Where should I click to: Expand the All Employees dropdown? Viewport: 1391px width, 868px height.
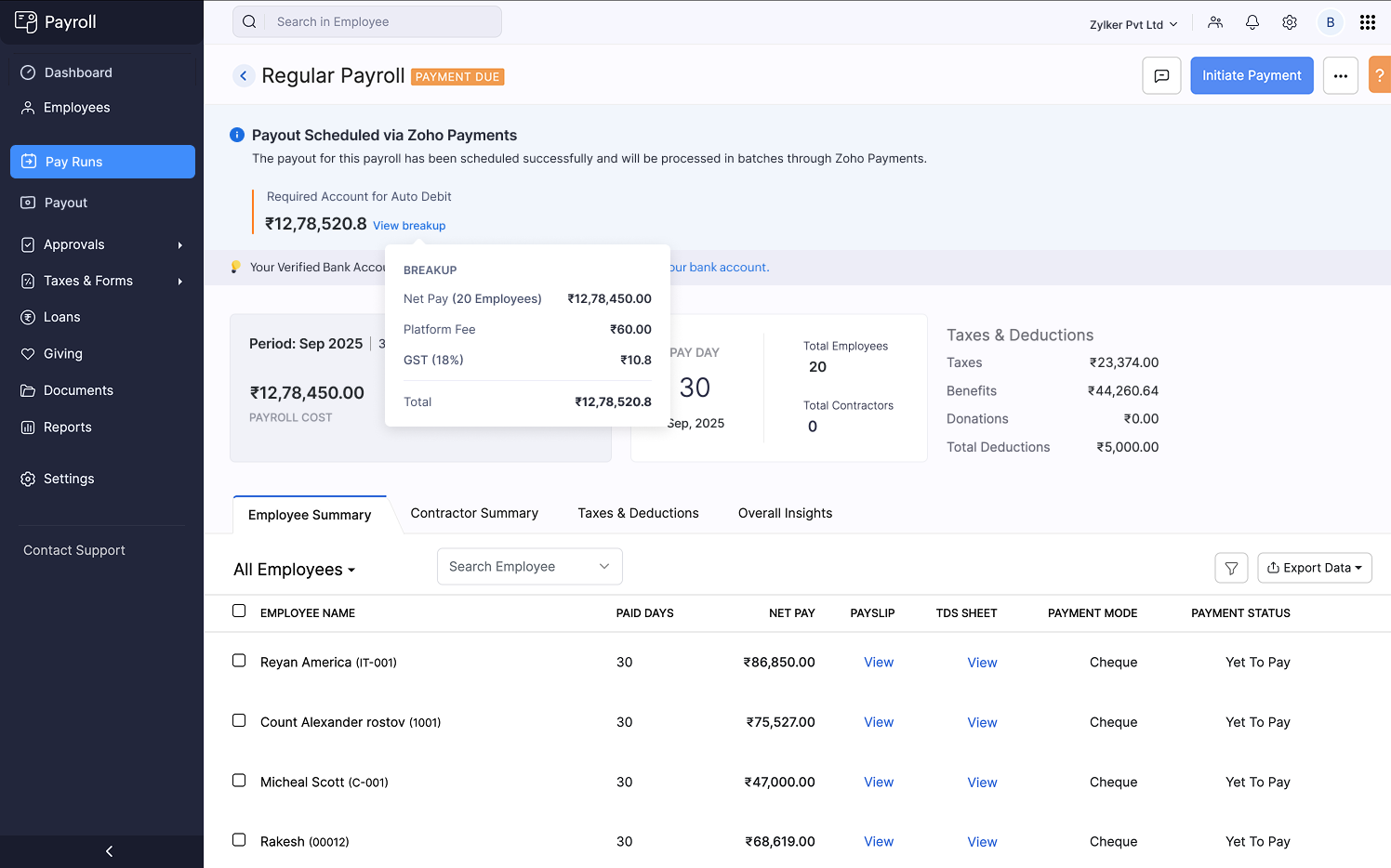pyautogui.click(x=294, y=570)
